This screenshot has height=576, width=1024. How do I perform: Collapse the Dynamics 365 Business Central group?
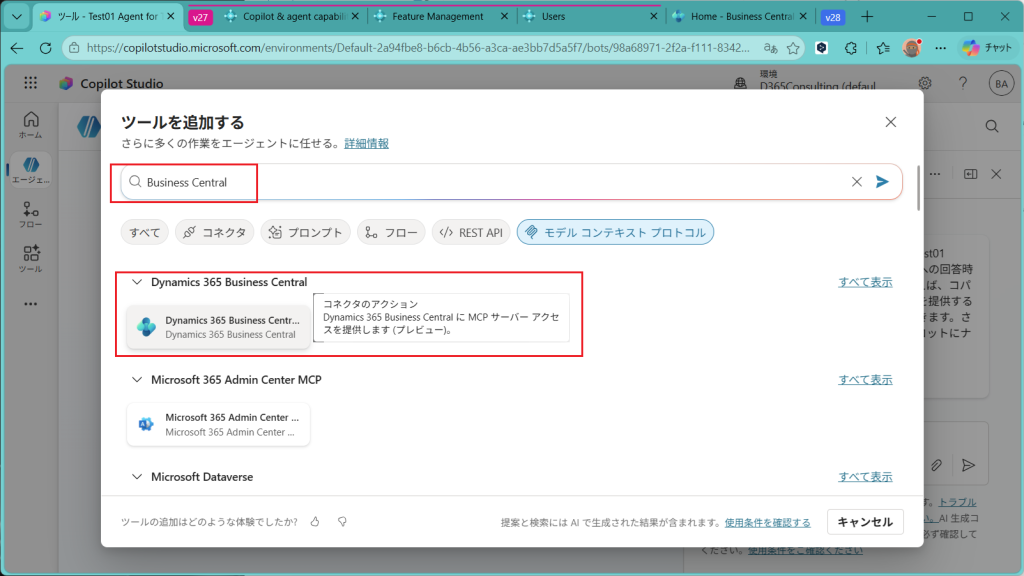coord(137,282)
